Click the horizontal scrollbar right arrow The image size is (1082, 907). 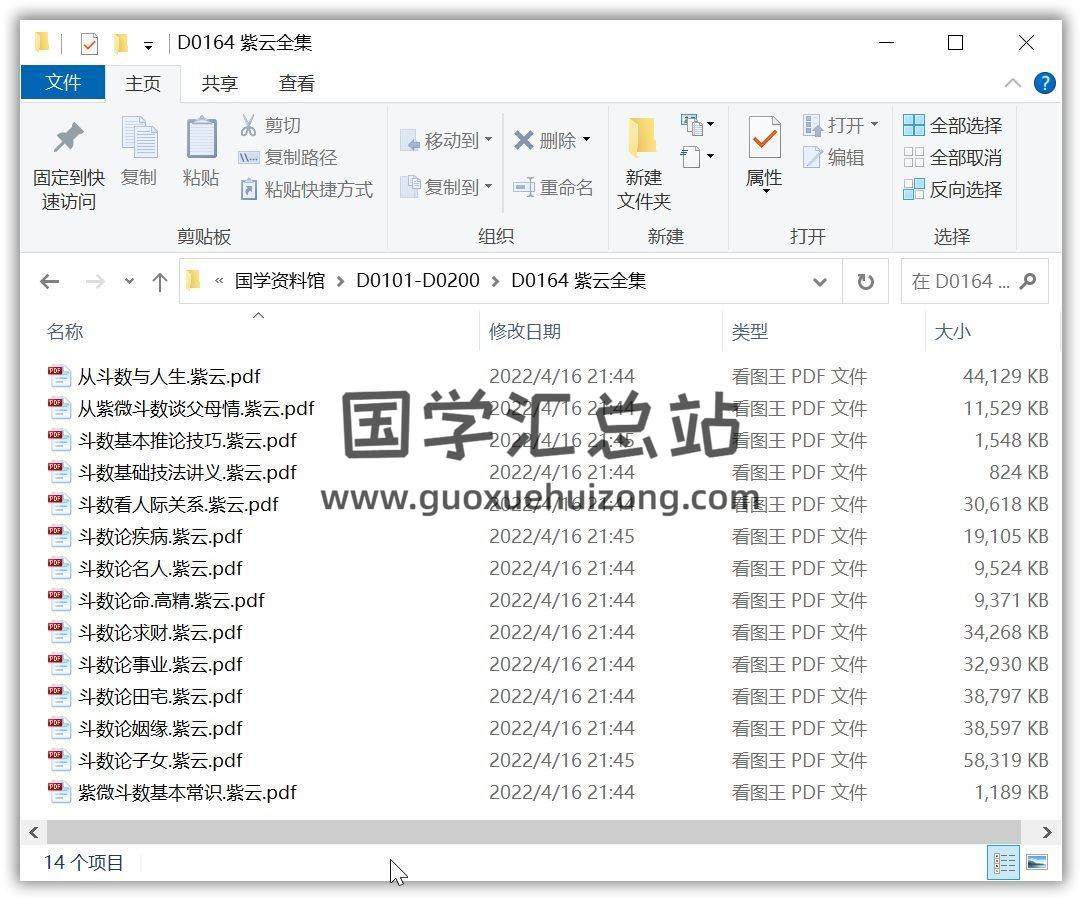click(x=1047, y=832)
